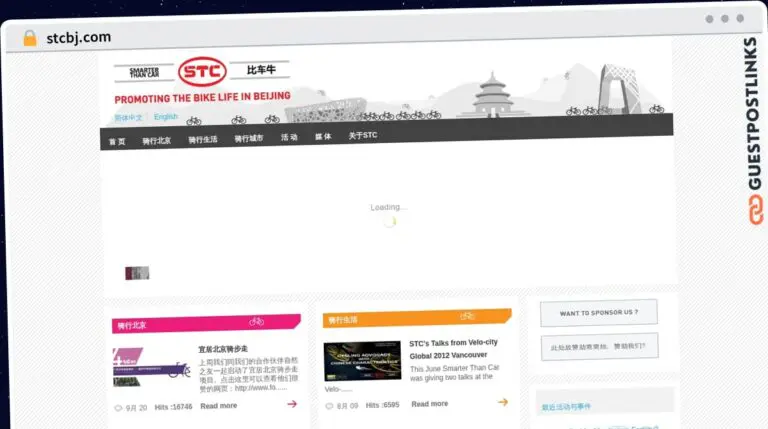This screenshot has width=768, height=429.
Task: Click Read more under the Velo-city article
Action: tap(429, 404)
